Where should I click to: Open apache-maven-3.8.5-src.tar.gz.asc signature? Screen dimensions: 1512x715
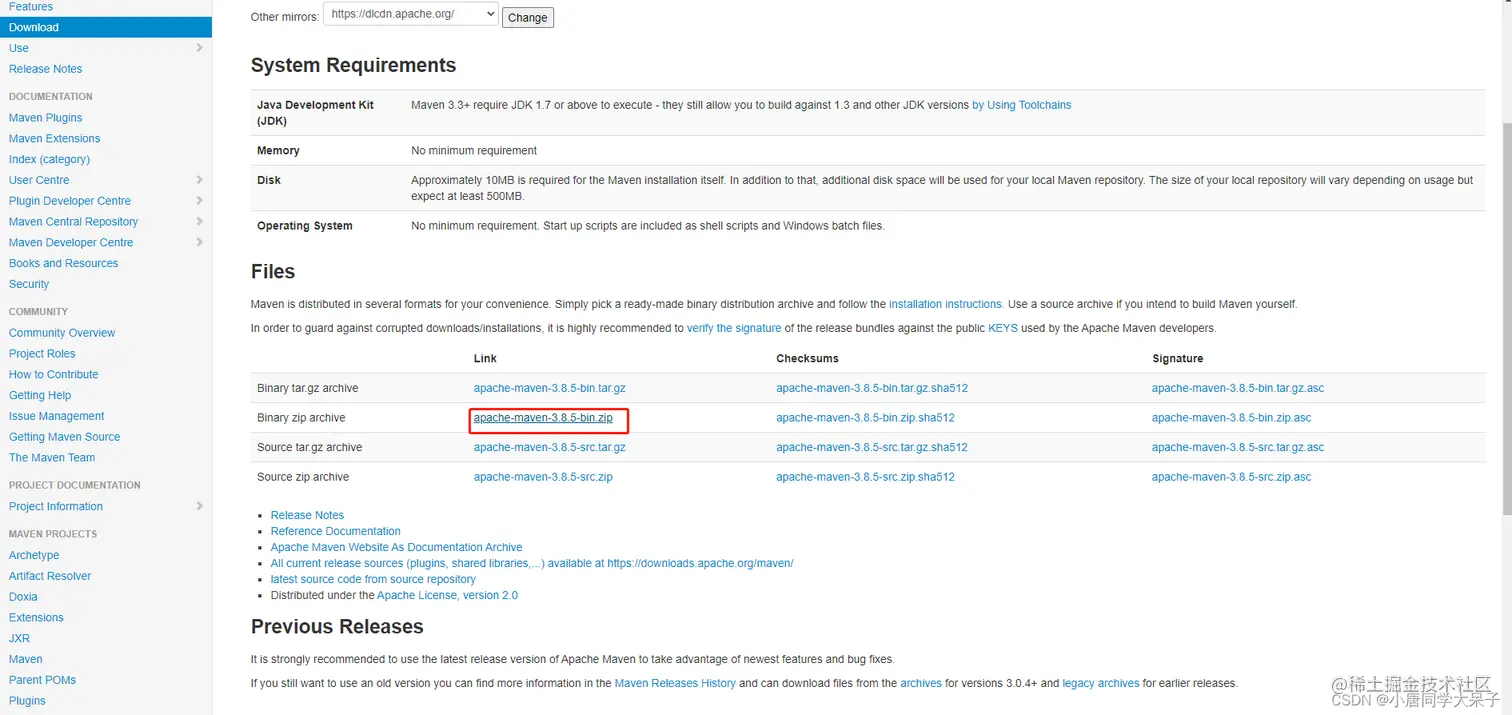[1238, 447]
